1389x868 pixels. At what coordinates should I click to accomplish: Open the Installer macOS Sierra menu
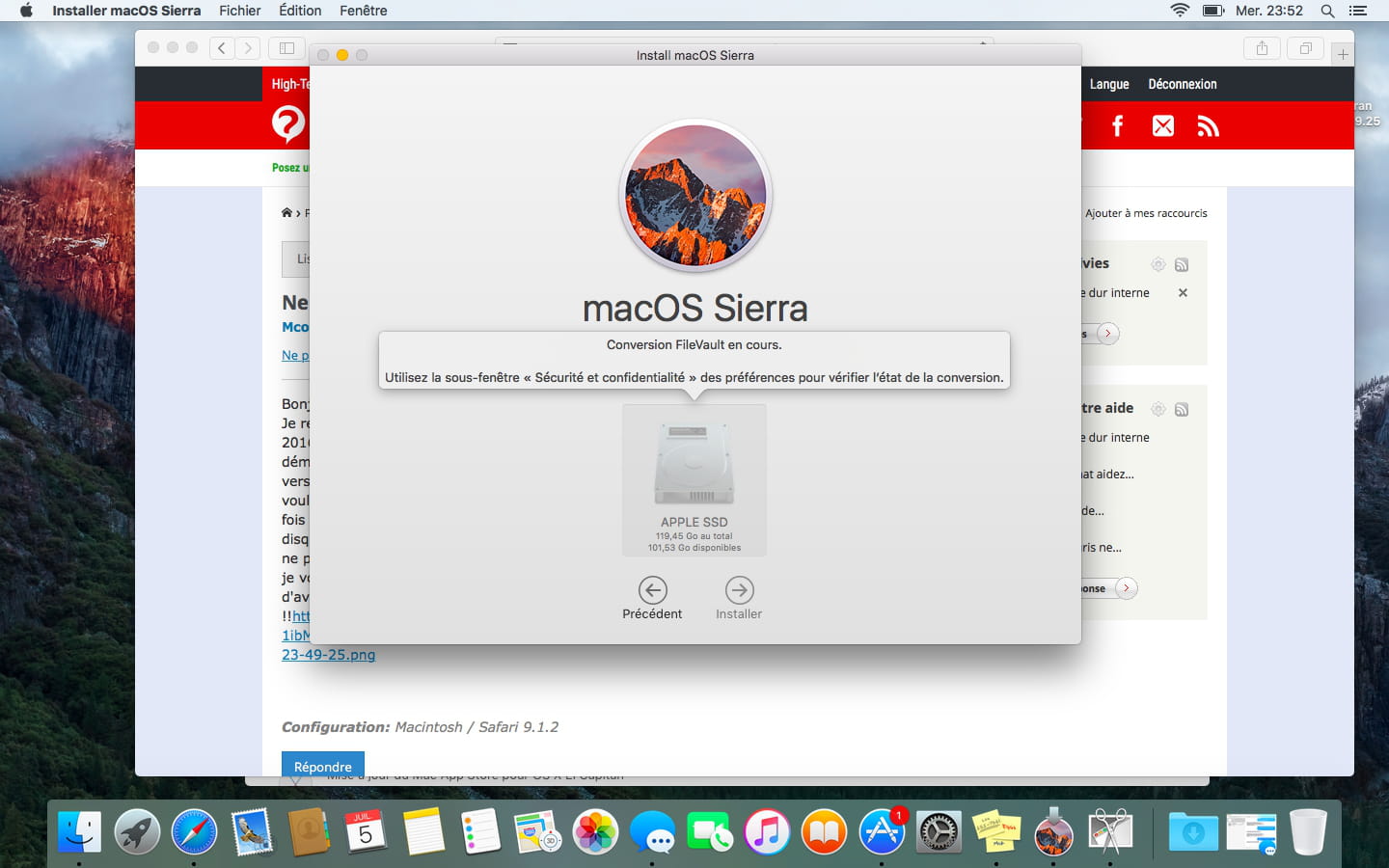coord(126,11)
